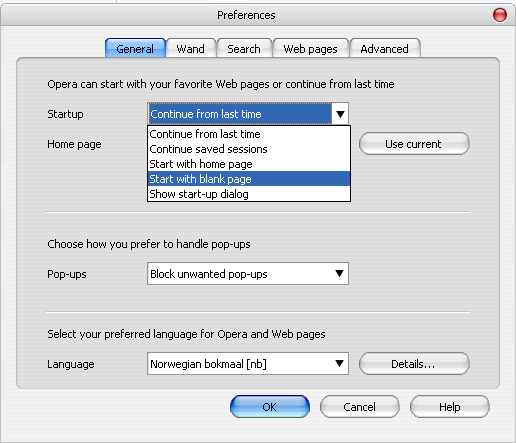
Task: Open the Advanced tab
Action: [x=385, y=49]
